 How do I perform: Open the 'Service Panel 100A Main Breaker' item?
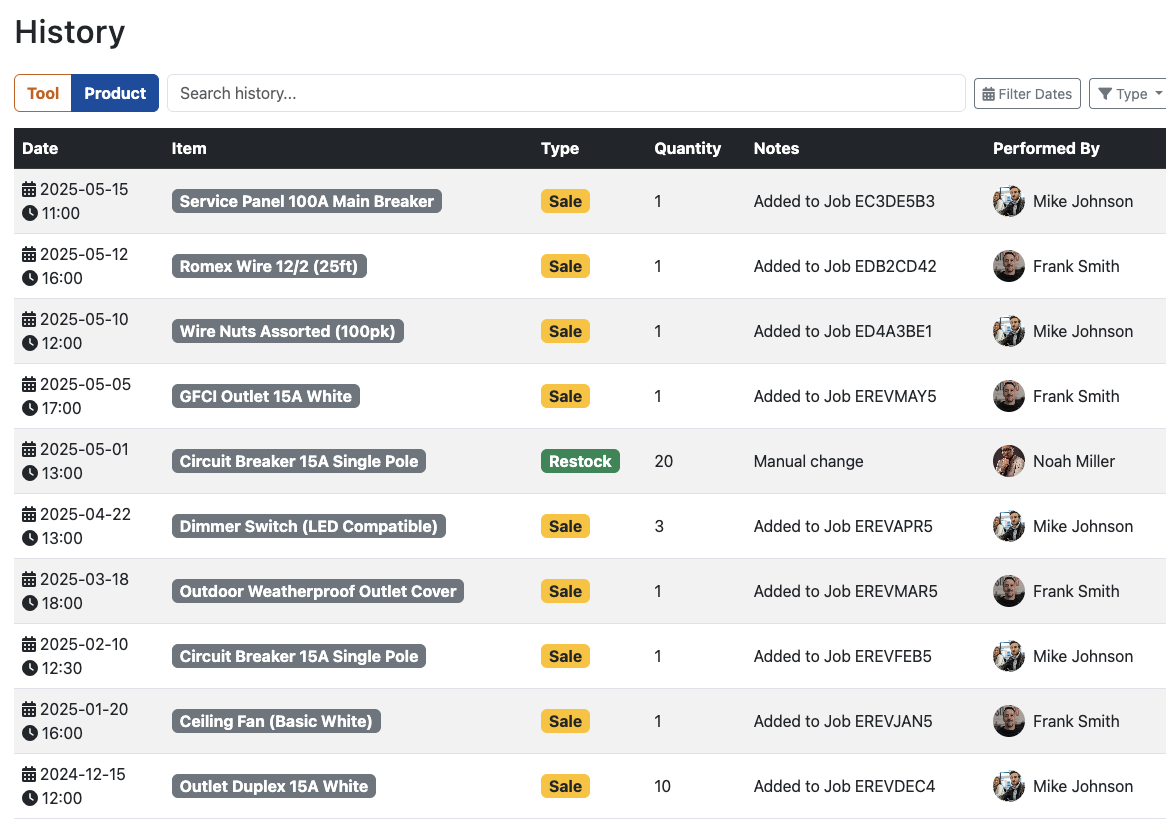click(x=306, y=201)
